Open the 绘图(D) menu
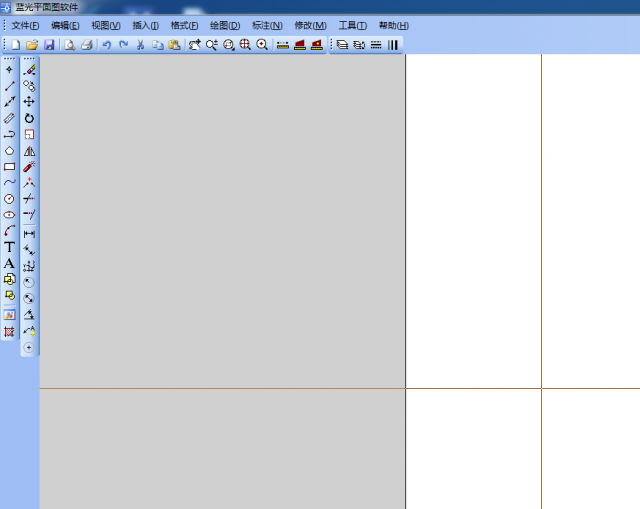The height and width of the screenshot is (509, 640). pos(225,25)
